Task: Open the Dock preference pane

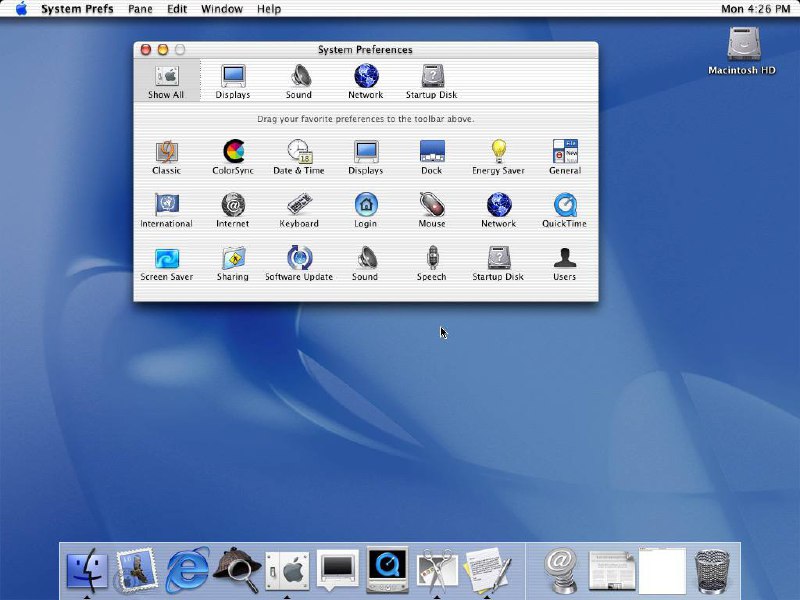Action: pos(432,157)
